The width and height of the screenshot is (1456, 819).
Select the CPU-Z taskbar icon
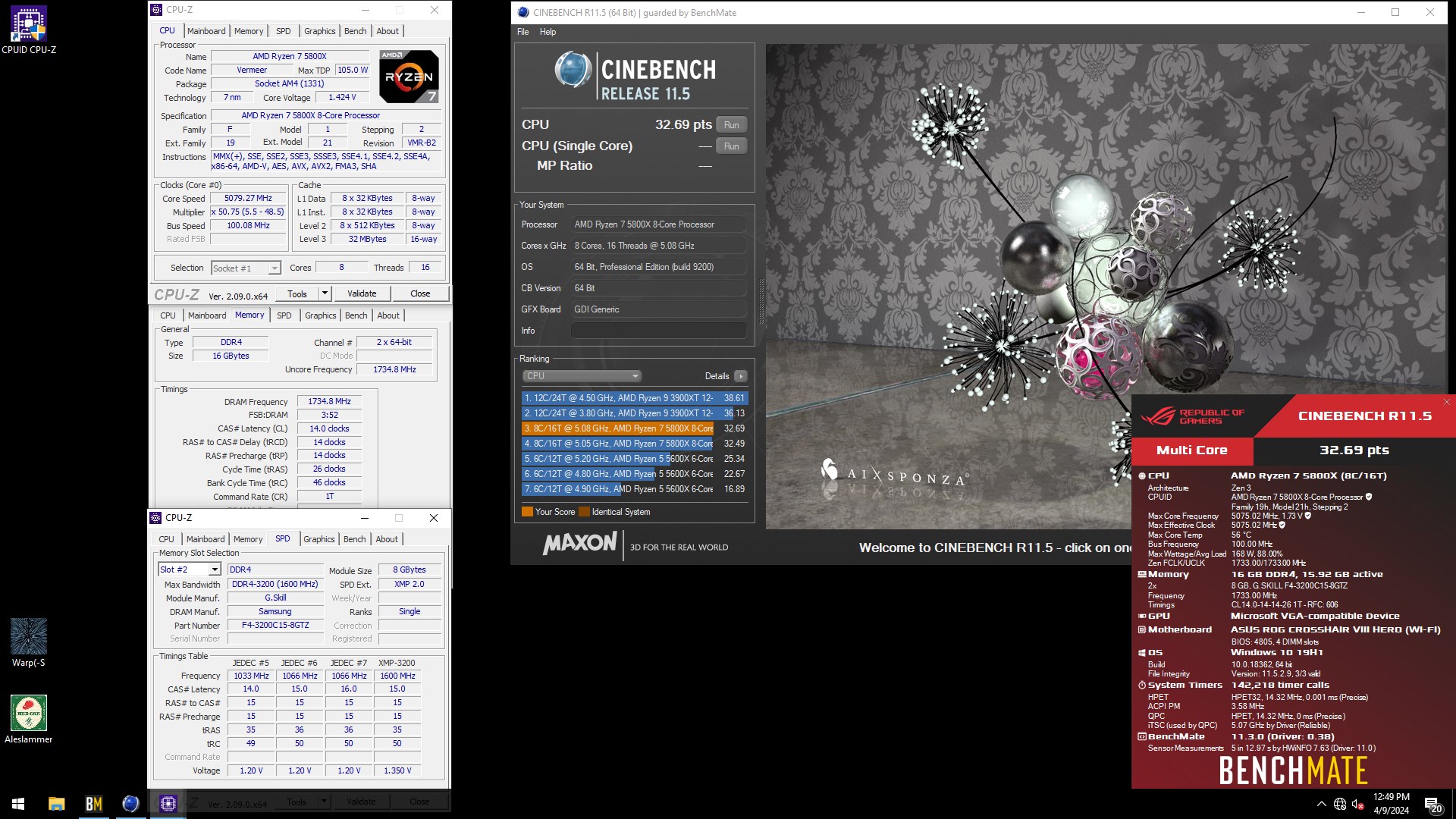[168, 804]
